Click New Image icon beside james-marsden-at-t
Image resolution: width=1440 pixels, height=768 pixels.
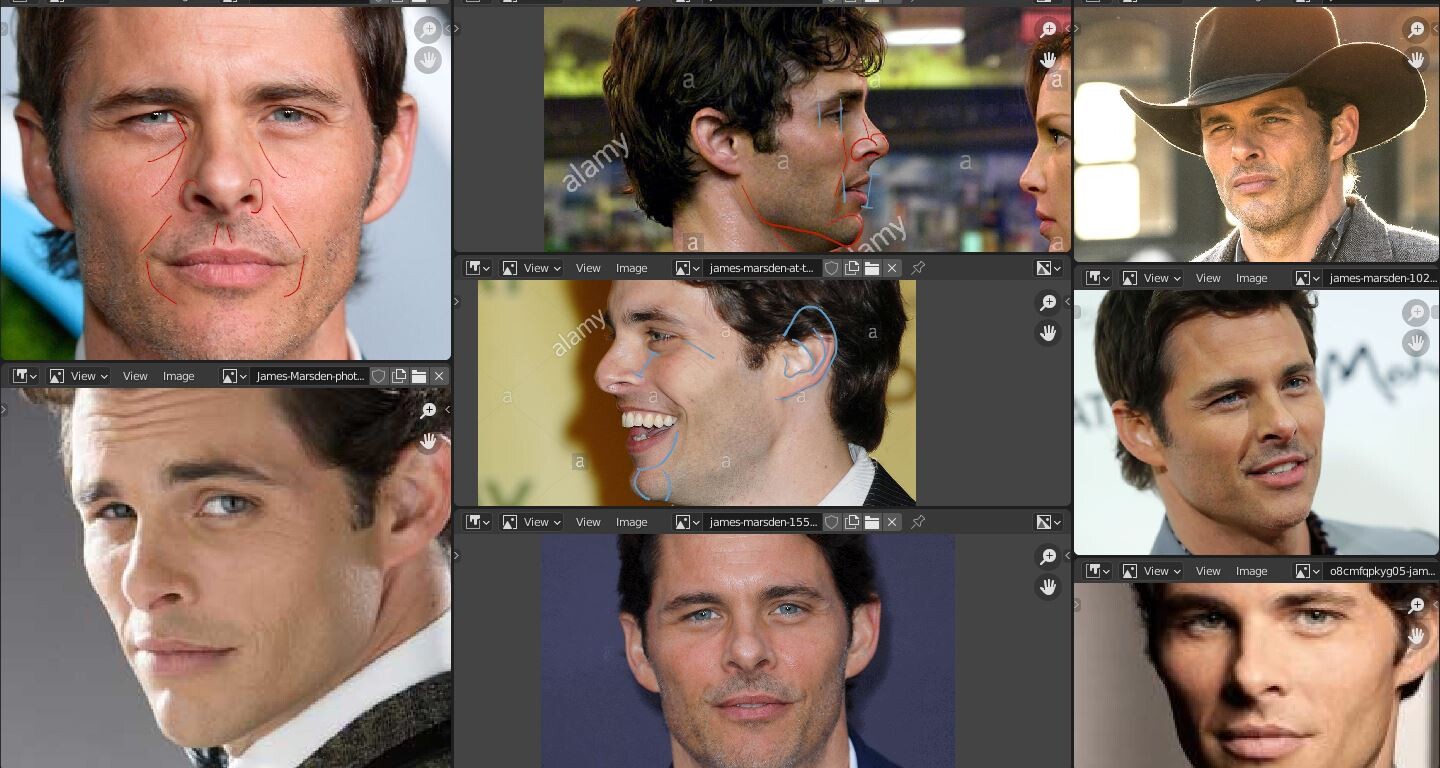[x=852, y=268]
